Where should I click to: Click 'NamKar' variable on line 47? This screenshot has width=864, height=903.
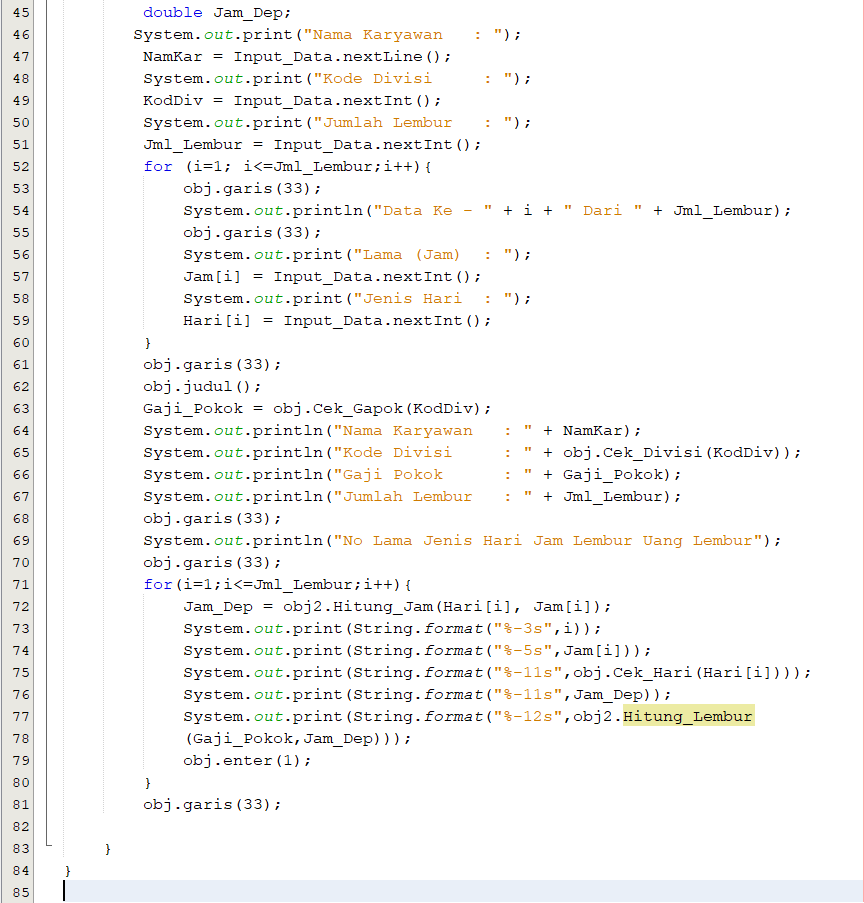pos(173,56)
